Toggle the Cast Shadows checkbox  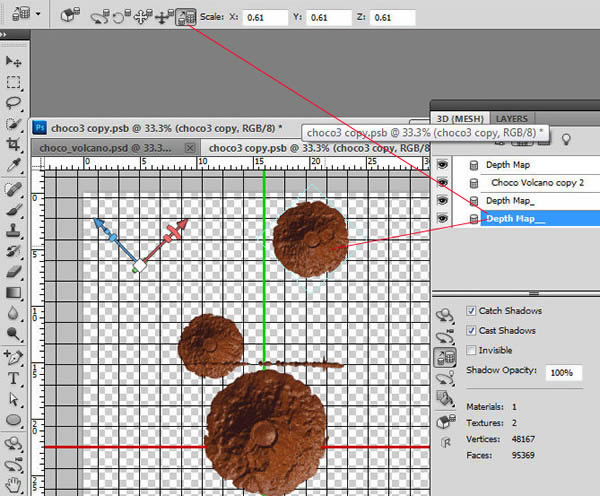(x=471, y=330)
